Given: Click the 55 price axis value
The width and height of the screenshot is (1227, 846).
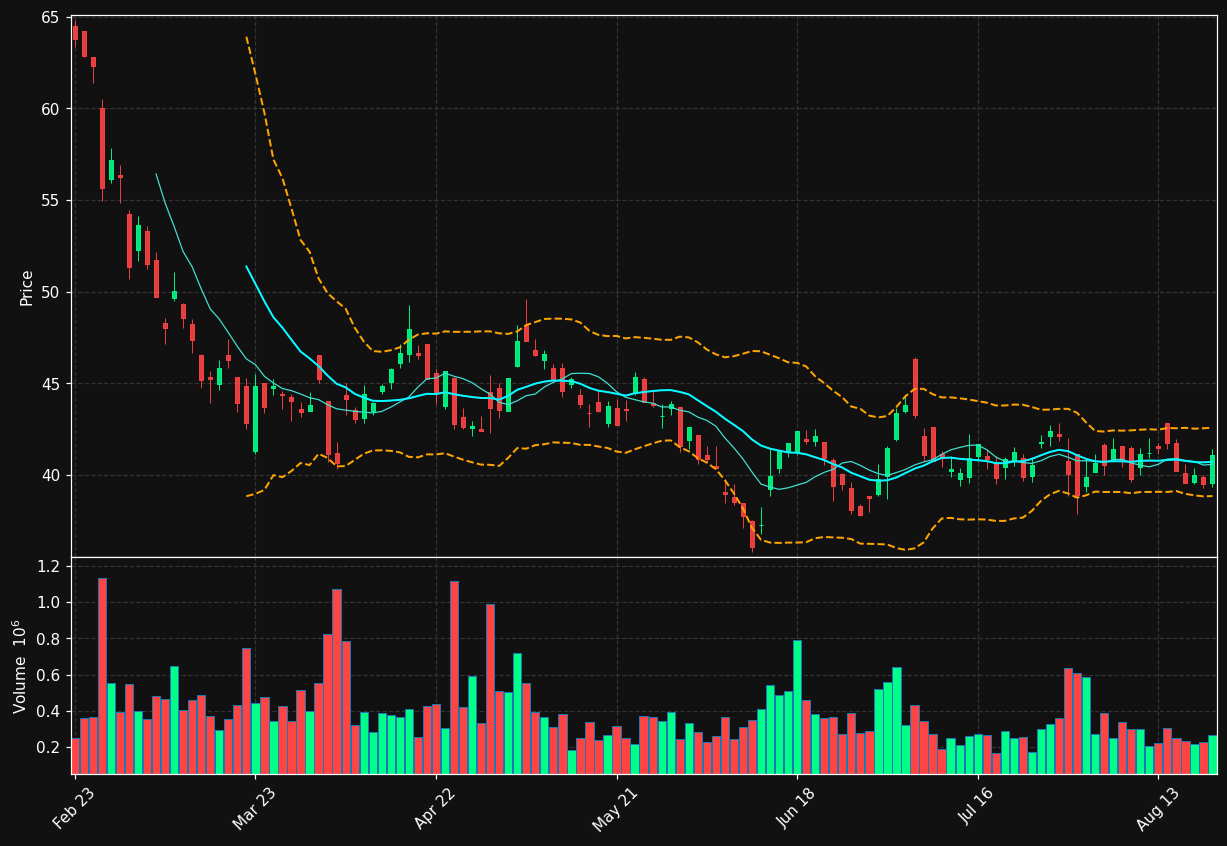Looking at the screenshot, I should tap(50, 201).
